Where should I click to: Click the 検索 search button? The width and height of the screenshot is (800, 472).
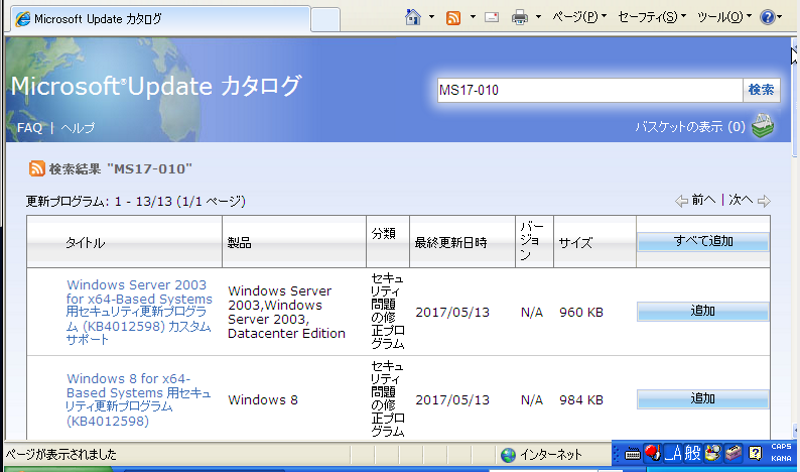(761, 90)
